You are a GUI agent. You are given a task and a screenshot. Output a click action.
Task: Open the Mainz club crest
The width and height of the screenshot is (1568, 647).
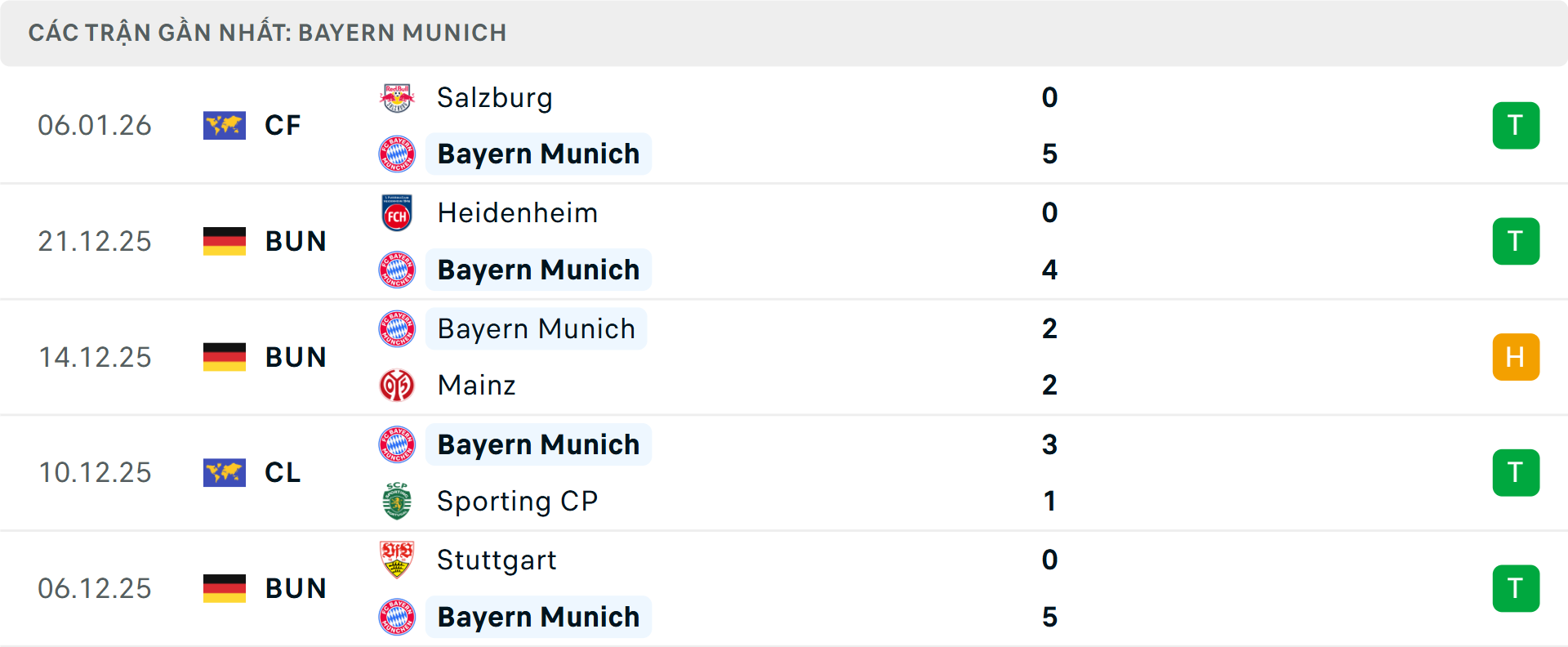click(x=398, y=385)
